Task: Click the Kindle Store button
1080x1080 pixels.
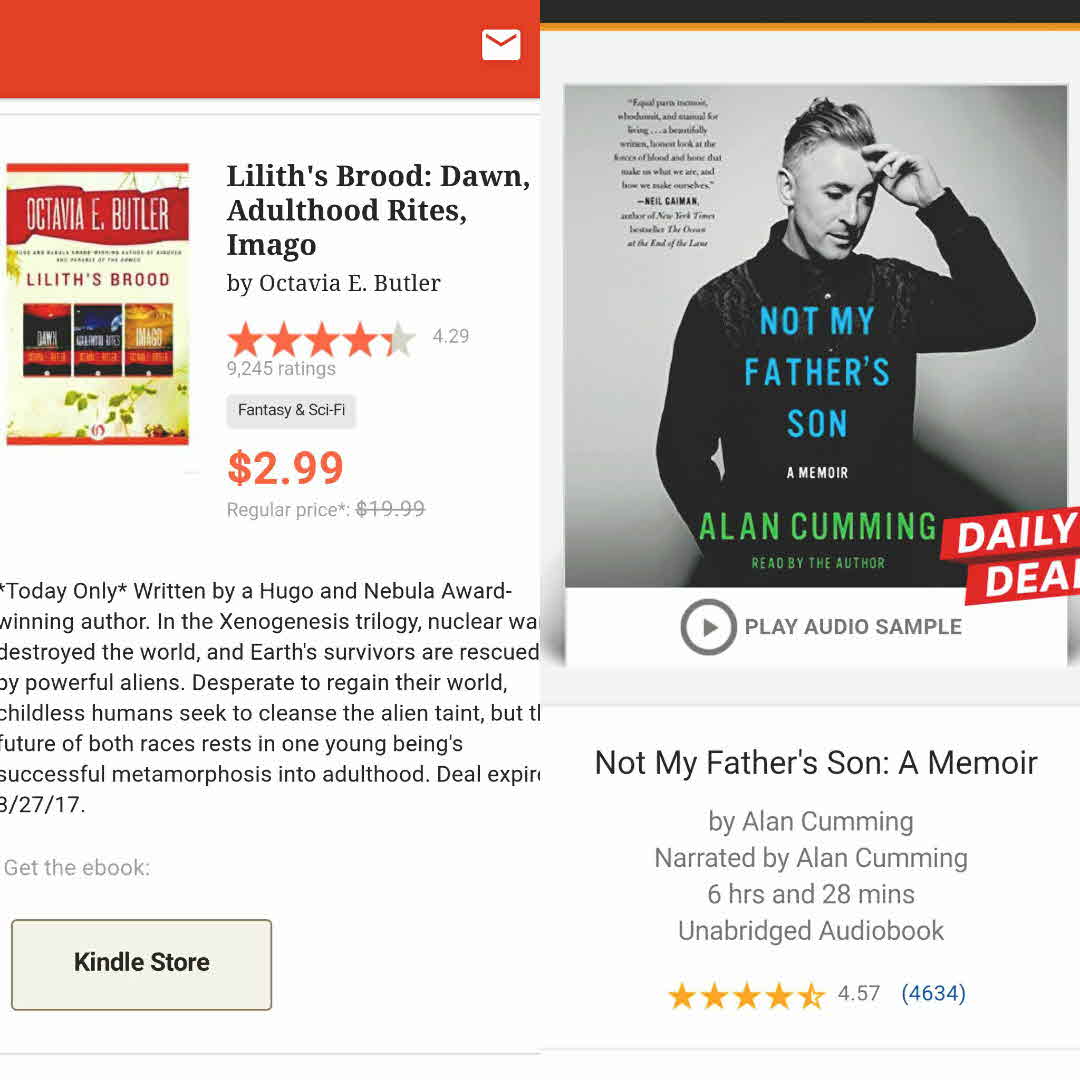Action: pos(141,964)
